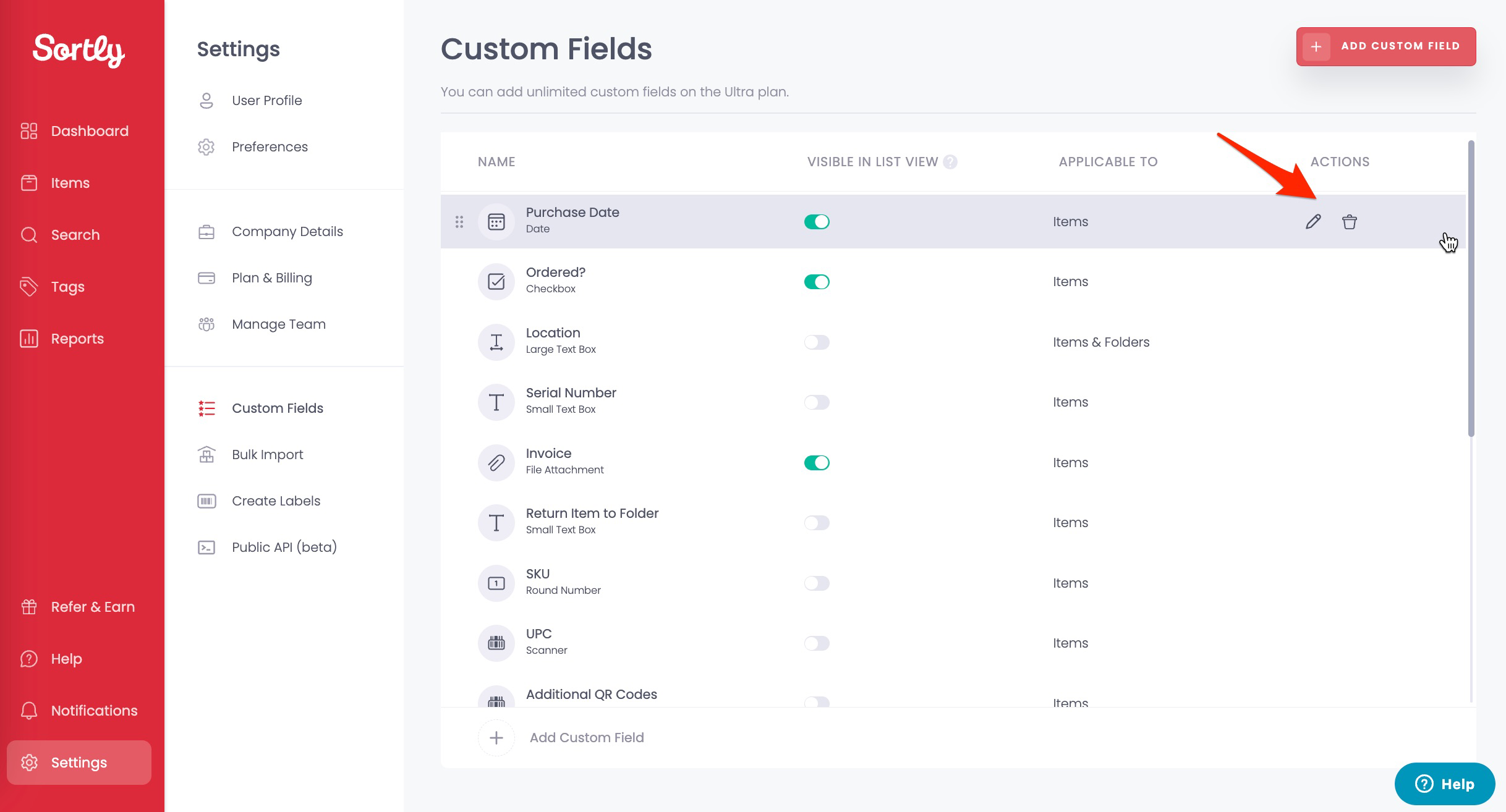Image resolution: width=1506 pixels, height=812 pixels.
Task: Click the trash icon for Purchase Date
Action: [1349, 222]
